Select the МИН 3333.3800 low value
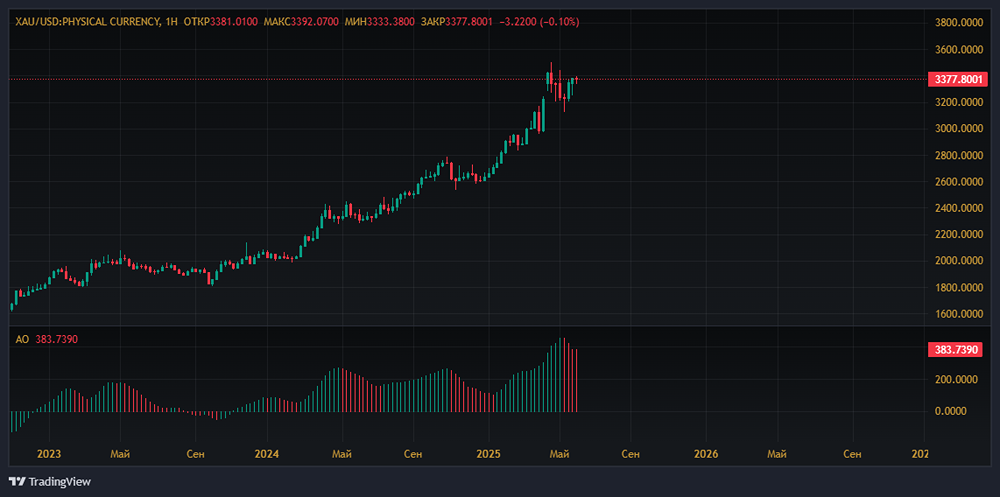1000x497 pixels. coord(378,22)
